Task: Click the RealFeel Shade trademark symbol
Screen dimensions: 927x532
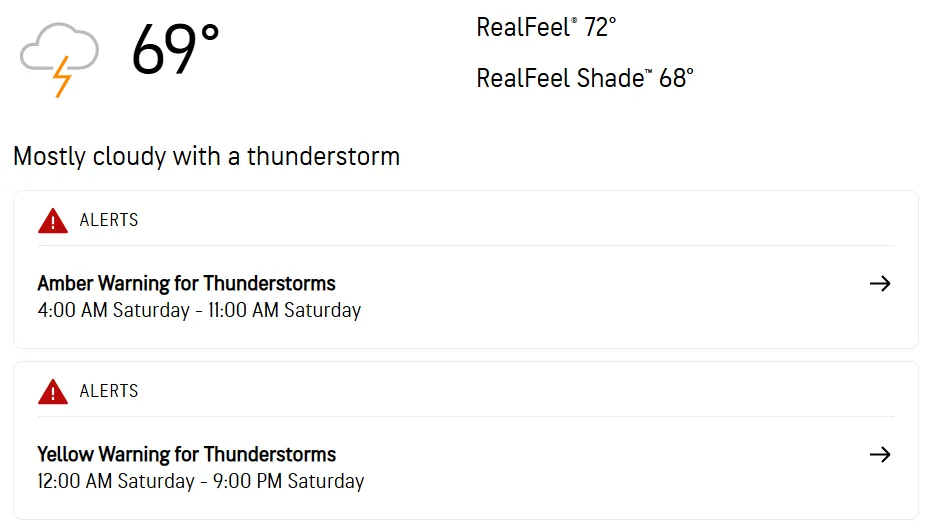Action: [648, 71]
